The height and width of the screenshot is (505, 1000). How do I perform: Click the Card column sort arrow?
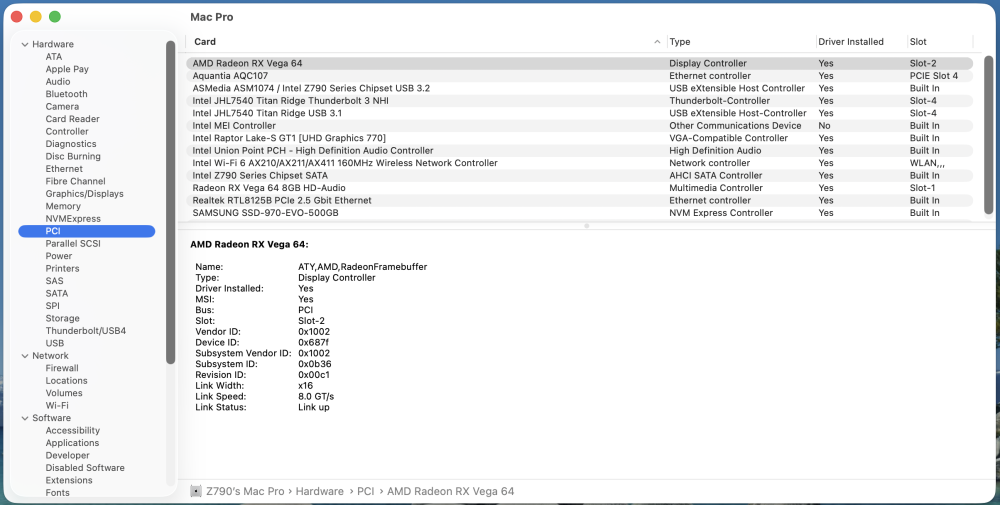click(657, 42)
